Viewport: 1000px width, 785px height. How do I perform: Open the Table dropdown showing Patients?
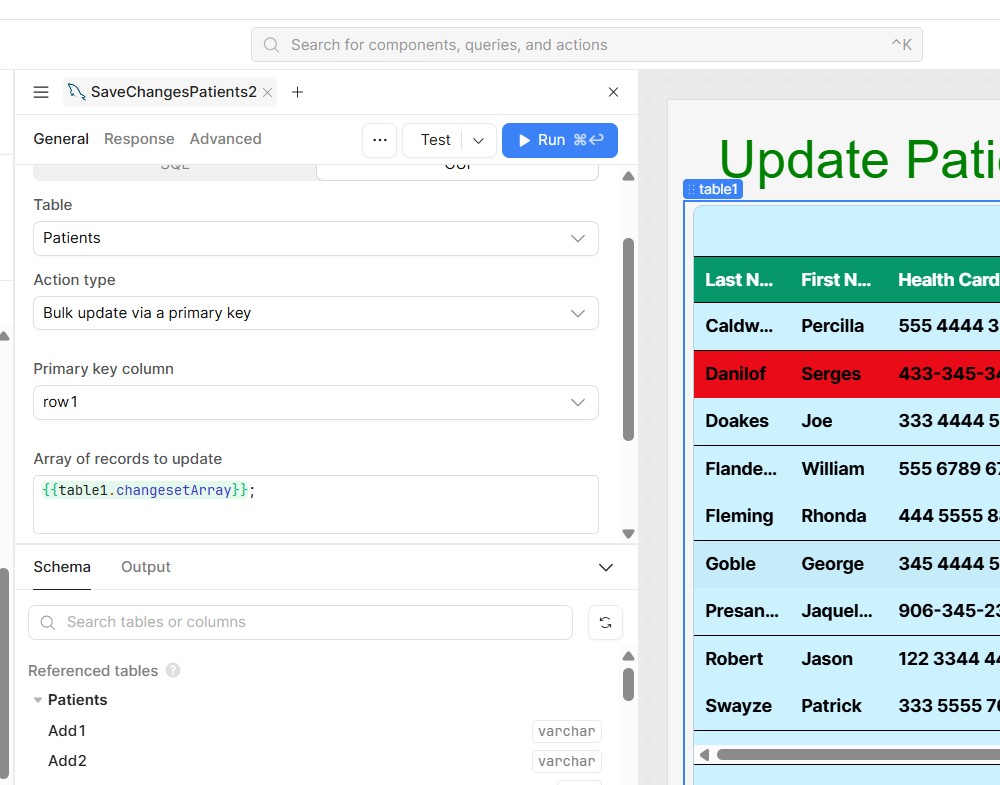315,238
